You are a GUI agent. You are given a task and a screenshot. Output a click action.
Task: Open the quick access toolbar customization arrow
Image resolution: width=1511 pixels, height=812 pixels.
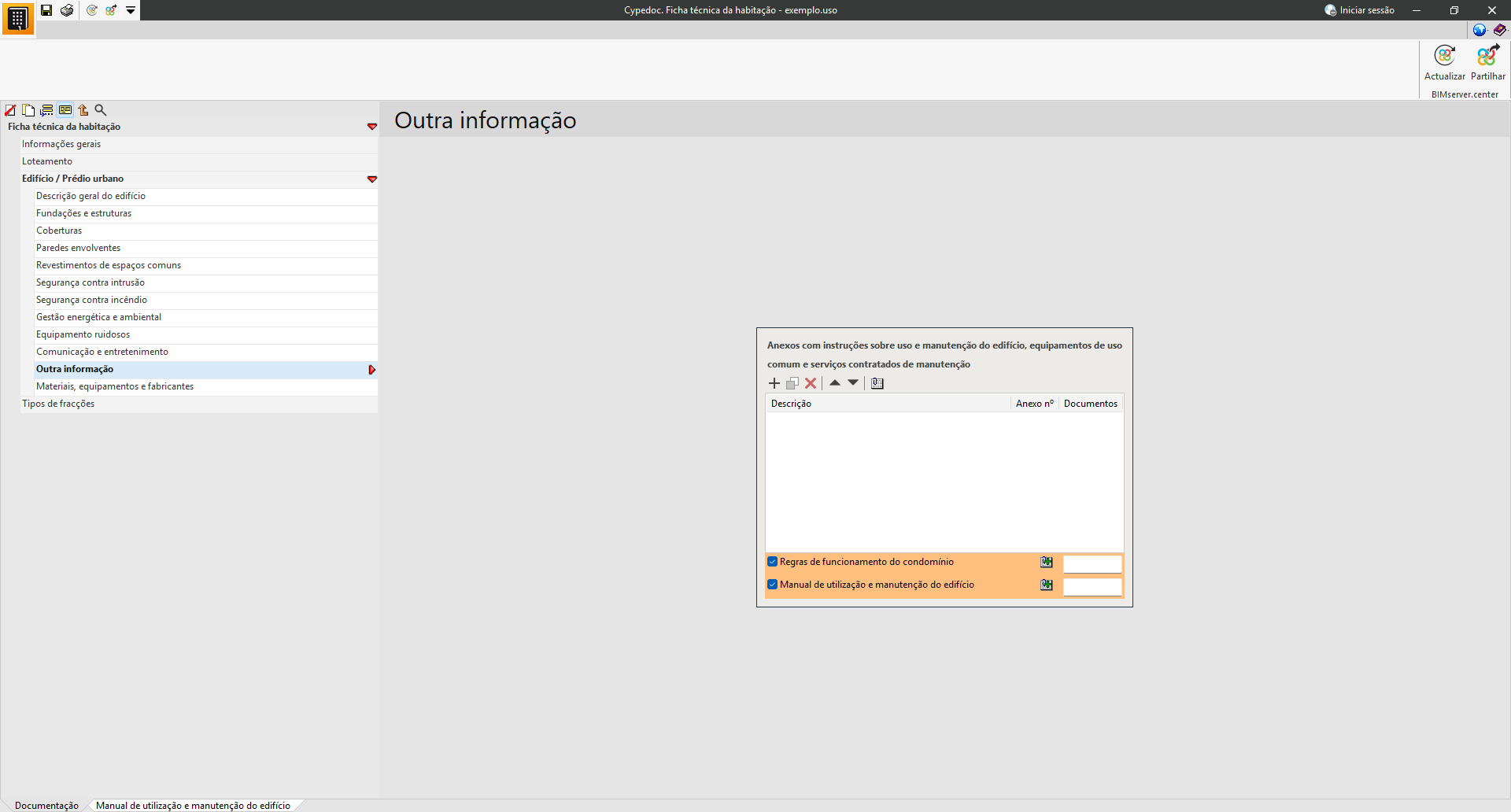click(131, 10)
